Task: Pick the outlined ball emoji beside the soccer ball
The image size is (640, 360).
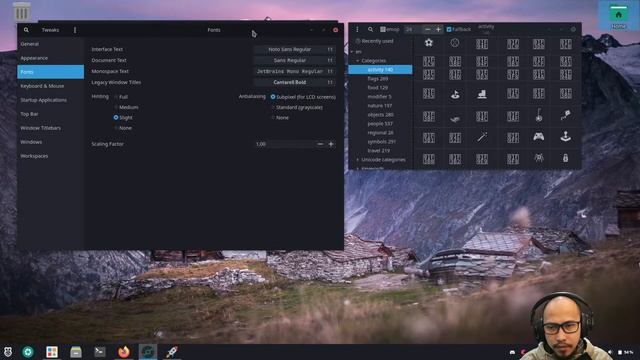Action: [x=455, y=42]
